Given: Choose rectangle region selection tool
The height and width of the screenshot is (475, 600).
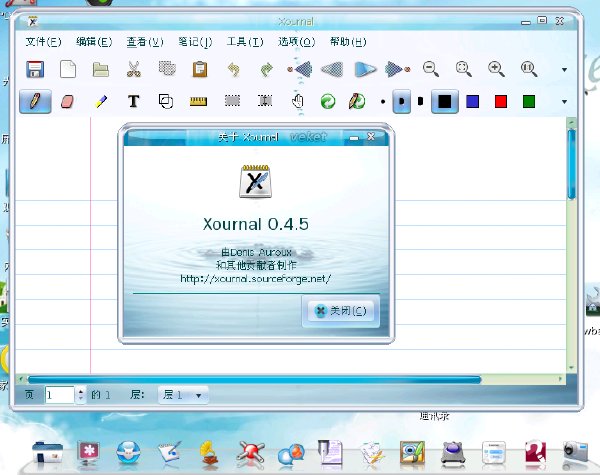Looking at the screenshot, I should coord(232,101).
